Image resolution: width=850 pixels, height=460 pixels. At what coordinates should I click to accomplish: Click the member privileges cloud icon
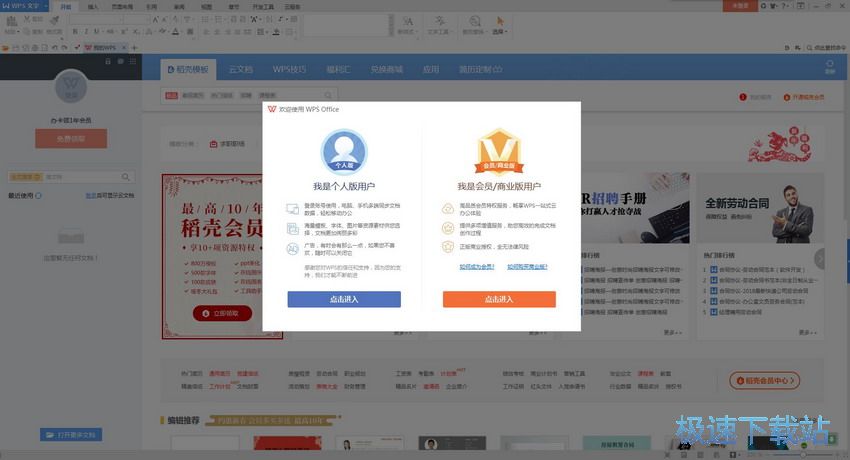click(x=448, y=209)
